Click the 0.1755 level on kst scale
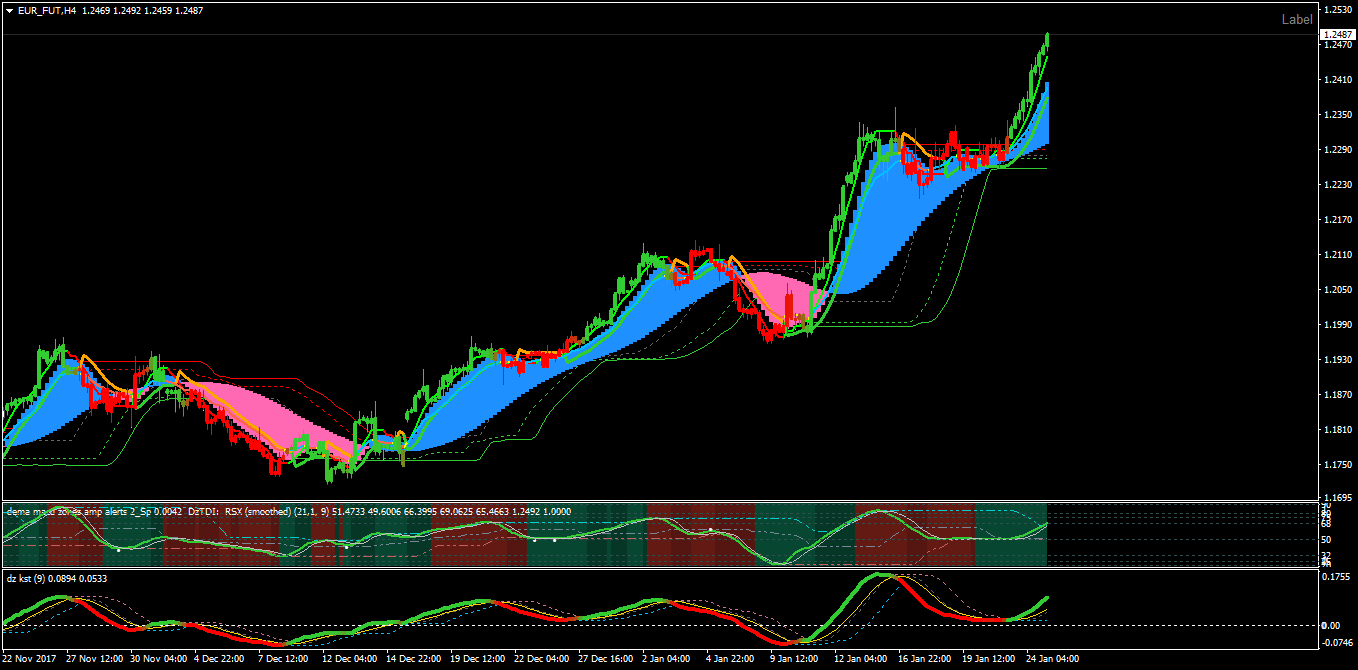The image size is (1358, 670). pos(1337,576)
